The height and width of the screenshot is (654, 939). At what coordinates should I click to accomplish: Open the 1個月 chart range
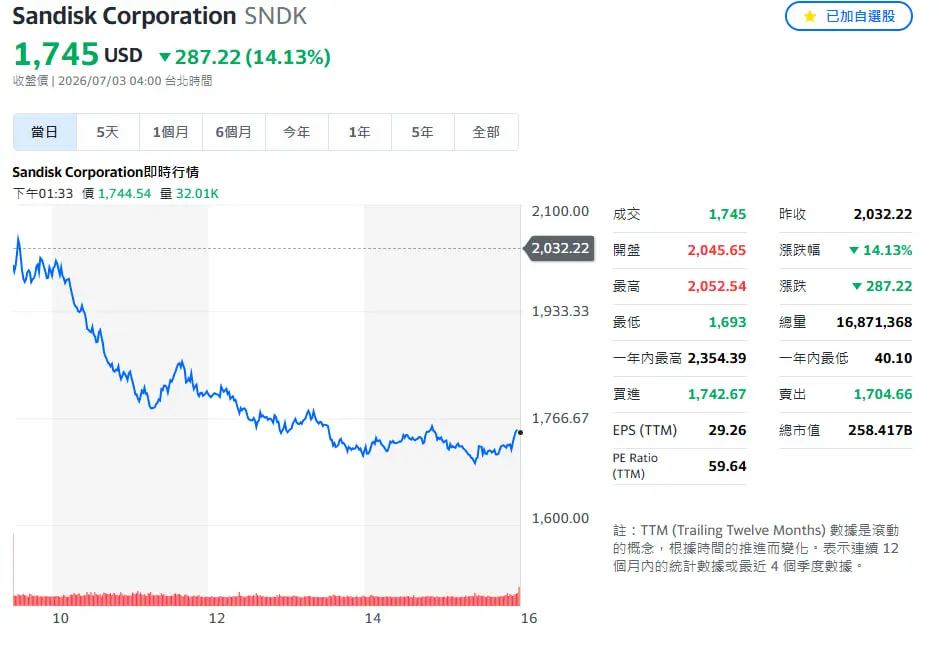[x=171, y=132]
